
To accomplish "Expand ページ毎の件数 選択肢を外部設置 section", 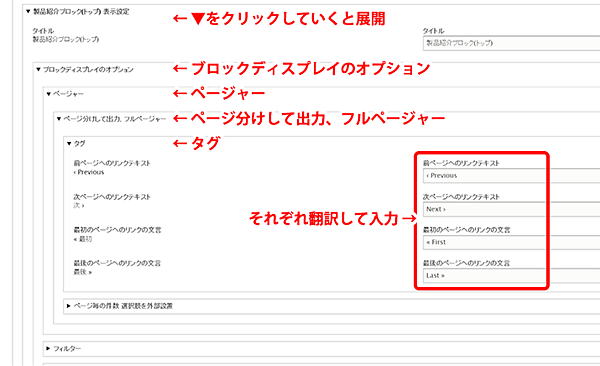I will [x=120, y=306].
